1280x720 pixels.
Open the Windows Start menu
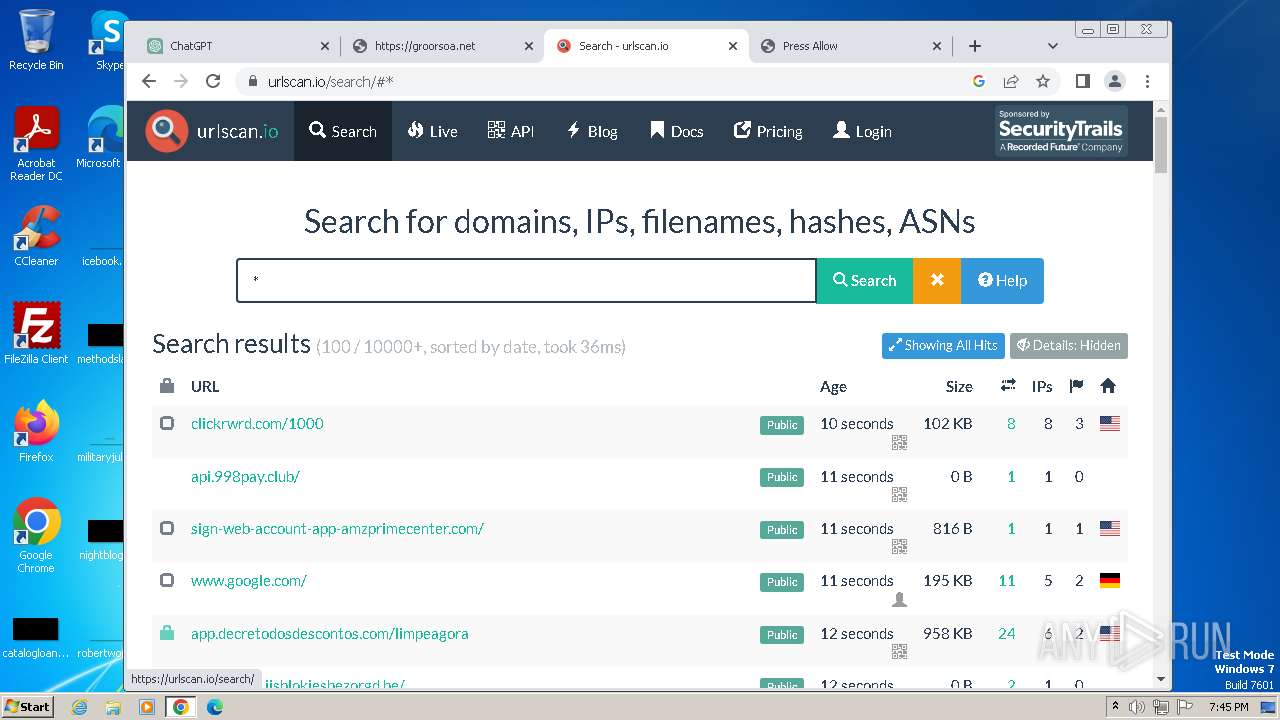pos(28,706)
